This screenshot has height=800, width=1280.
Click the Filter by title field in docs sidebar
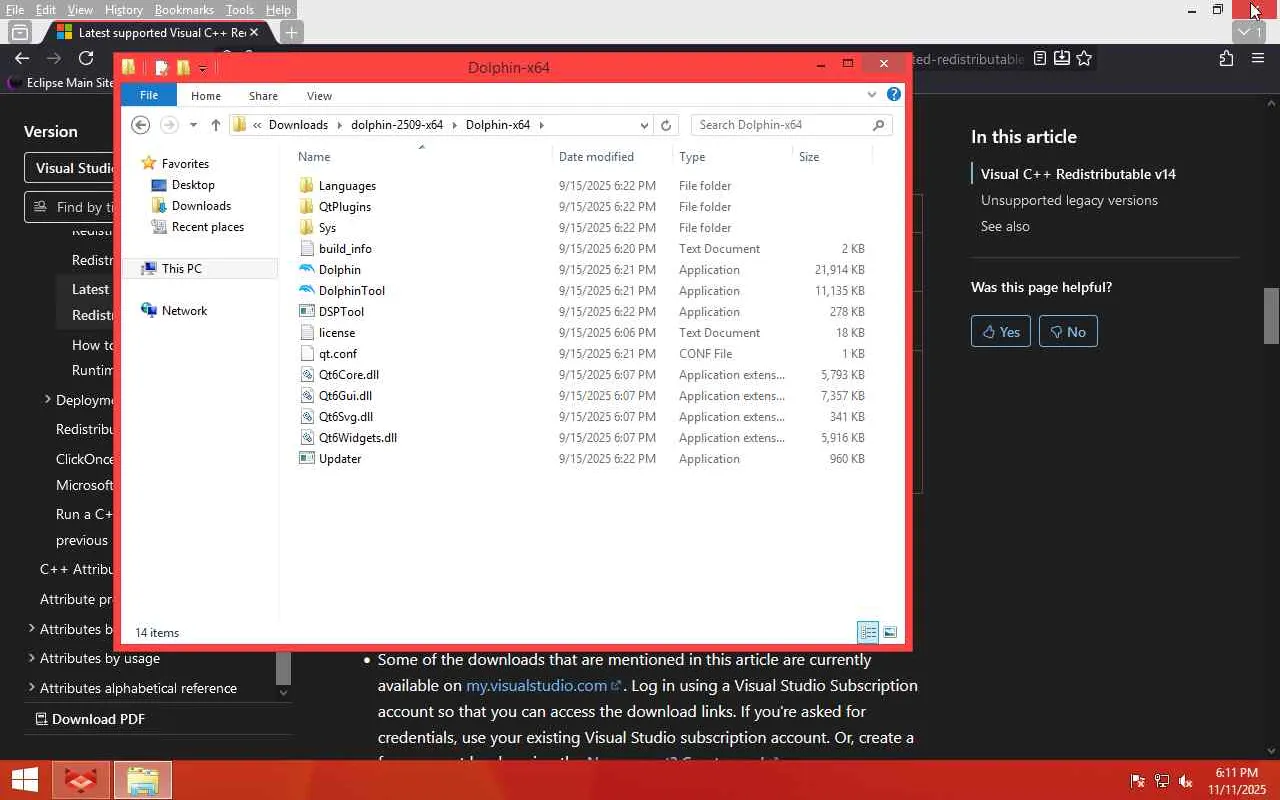pos(70,207)
